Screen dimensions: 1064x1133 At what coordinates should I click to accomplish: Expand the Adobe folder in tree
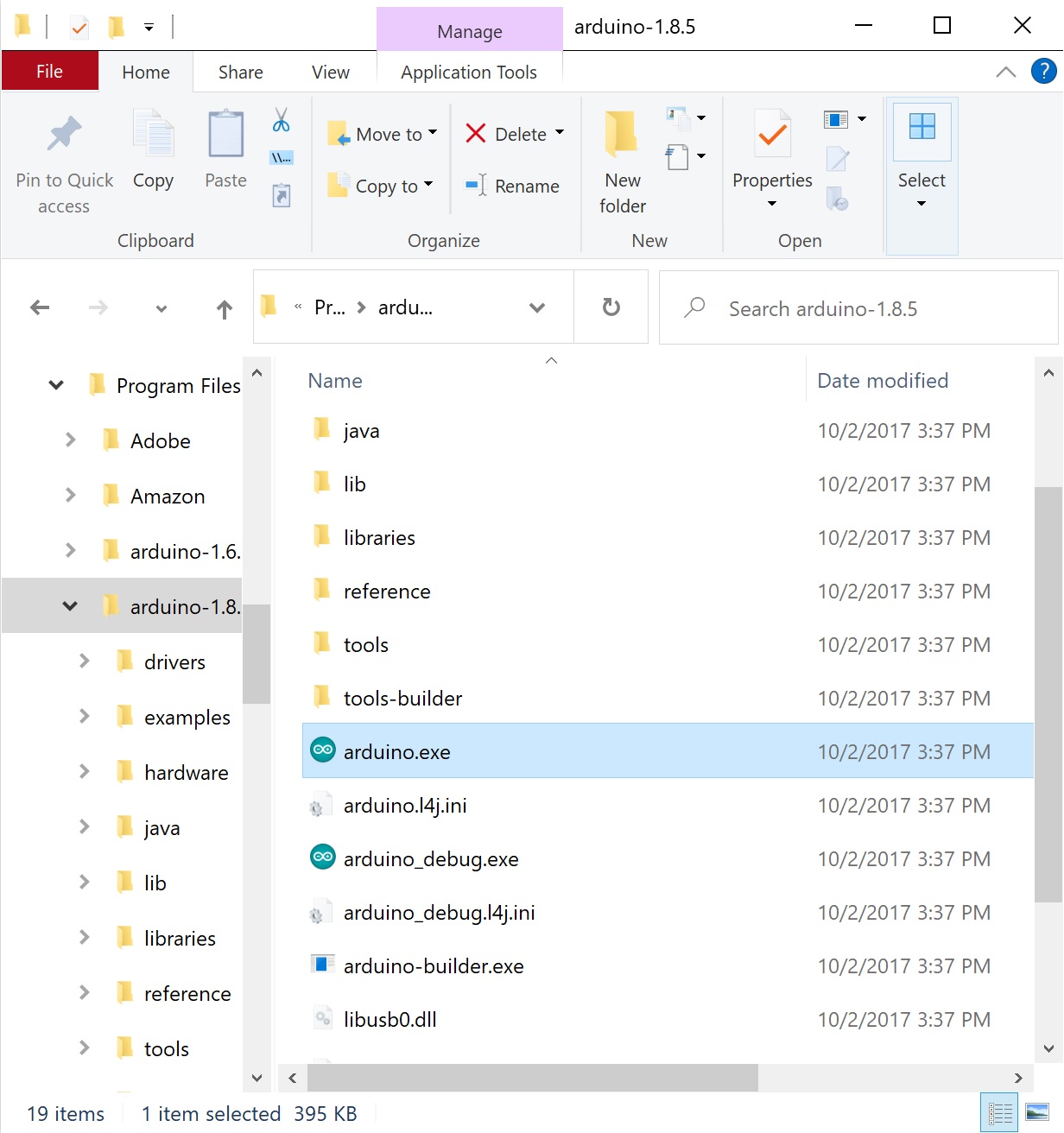[x=71, y=440]
